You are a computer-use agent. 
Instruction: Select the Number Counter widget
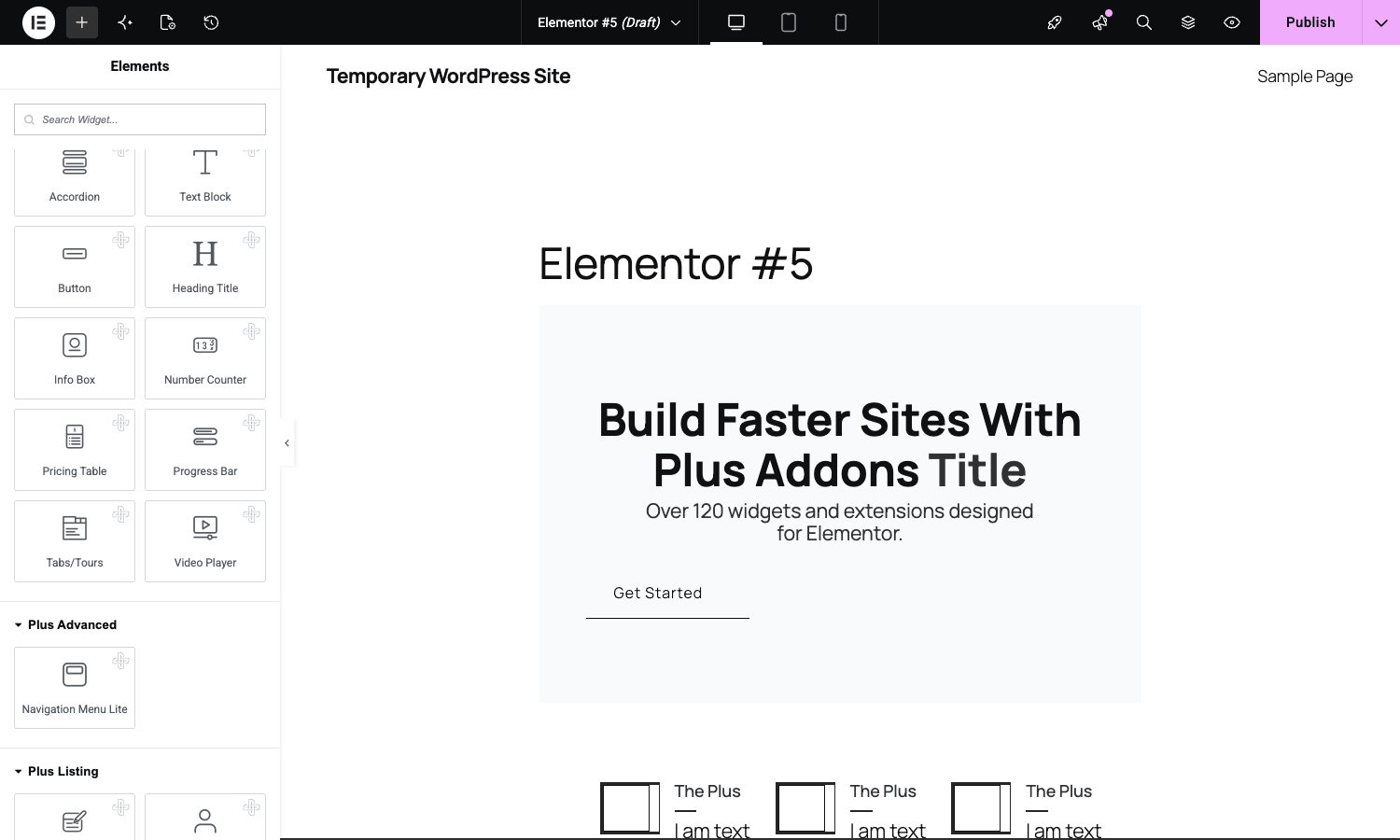pyautogui.click(x=205, y=358)
